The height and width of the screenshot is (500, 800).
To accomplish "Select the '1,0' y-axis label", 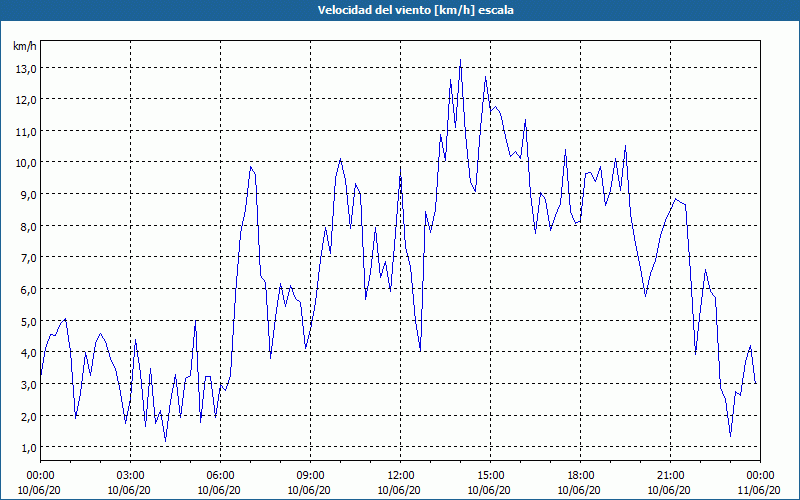I will pos(29,447).
